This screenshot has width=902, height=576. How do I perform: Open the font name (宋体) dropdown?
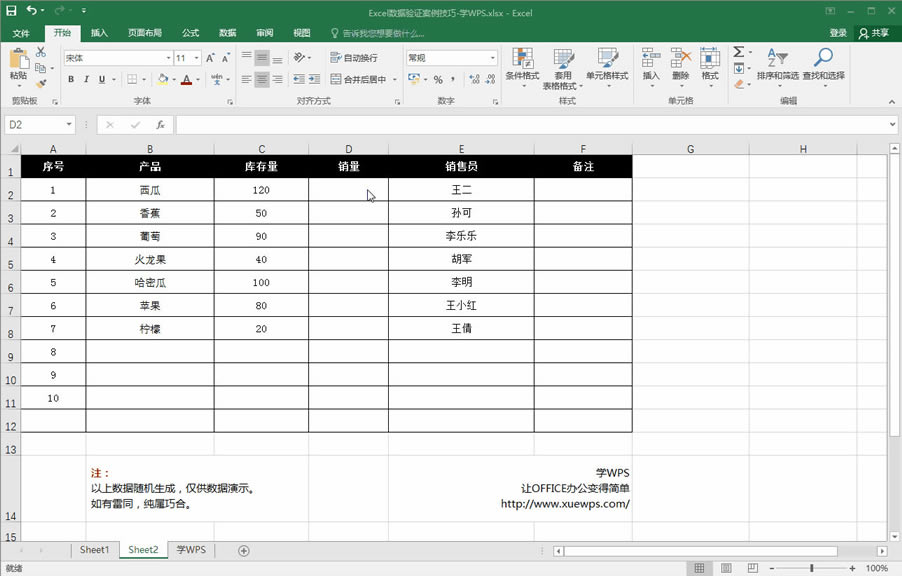[169, 56]
